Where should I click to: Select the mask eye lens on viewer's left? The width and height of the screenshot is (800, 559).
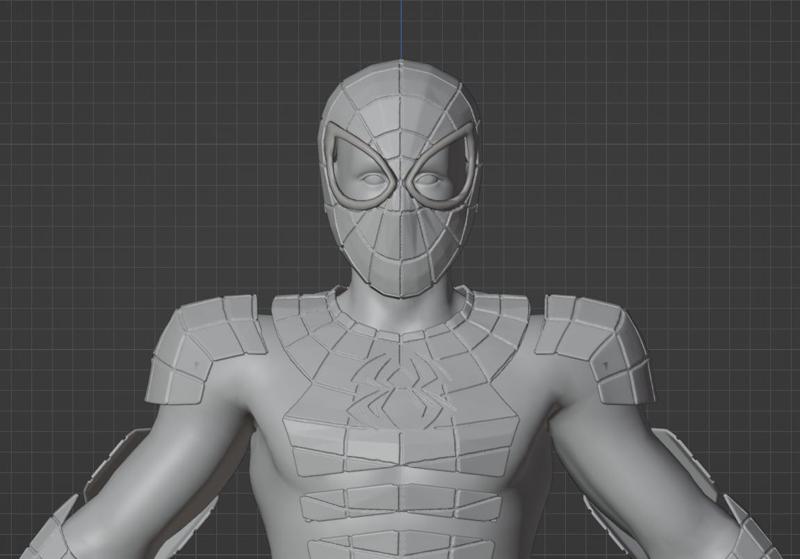coord(362,164)
